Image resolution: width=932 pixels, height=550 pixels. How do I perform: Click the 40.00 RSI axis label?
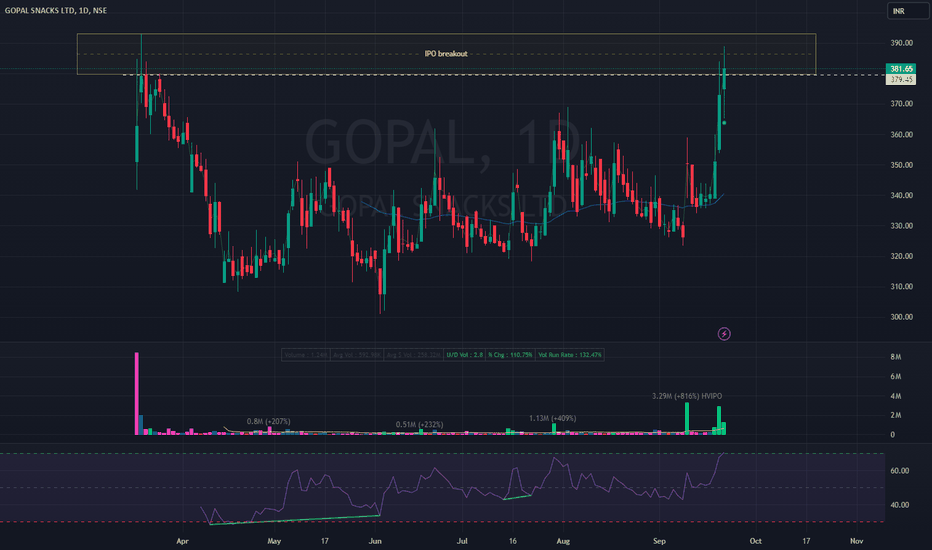coord(899,505)
